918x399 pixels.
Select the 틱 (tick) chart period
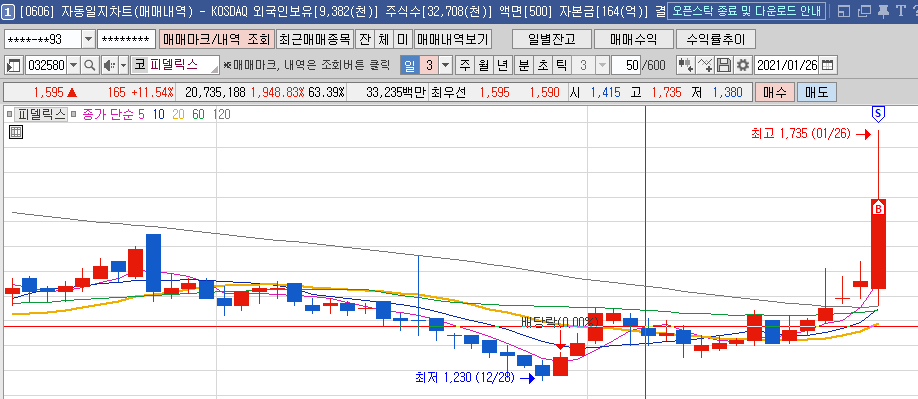pos(561,65)
